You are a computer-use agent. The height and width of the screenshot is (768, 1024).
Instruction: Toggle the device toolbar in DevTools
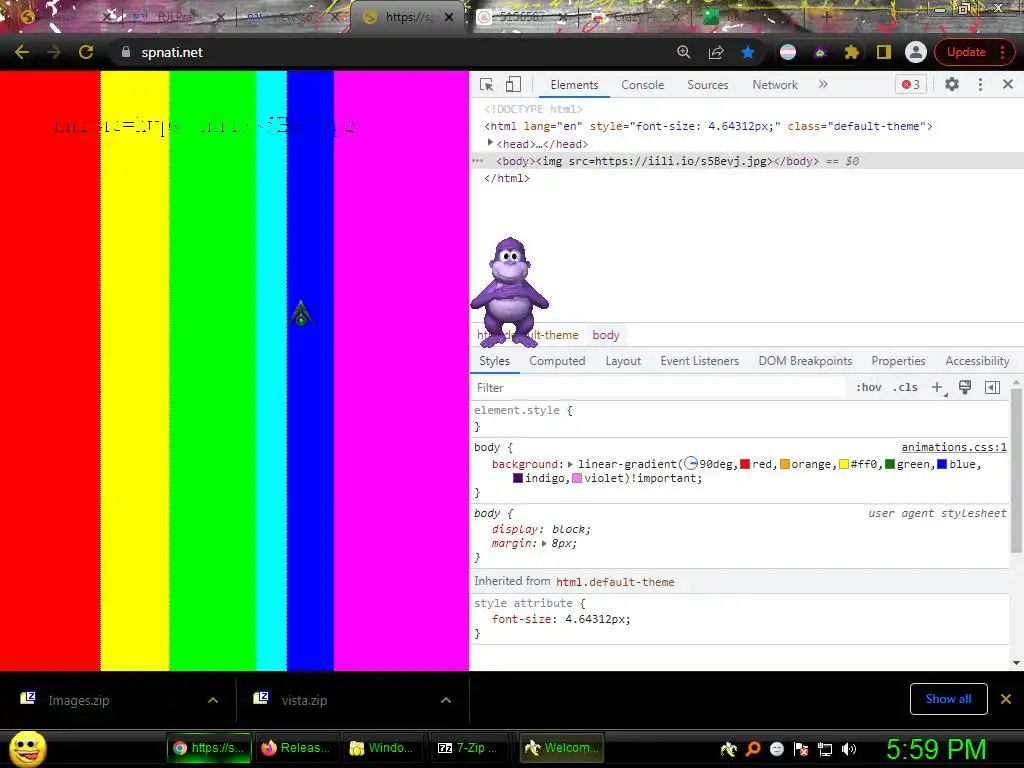pos(513,85)
